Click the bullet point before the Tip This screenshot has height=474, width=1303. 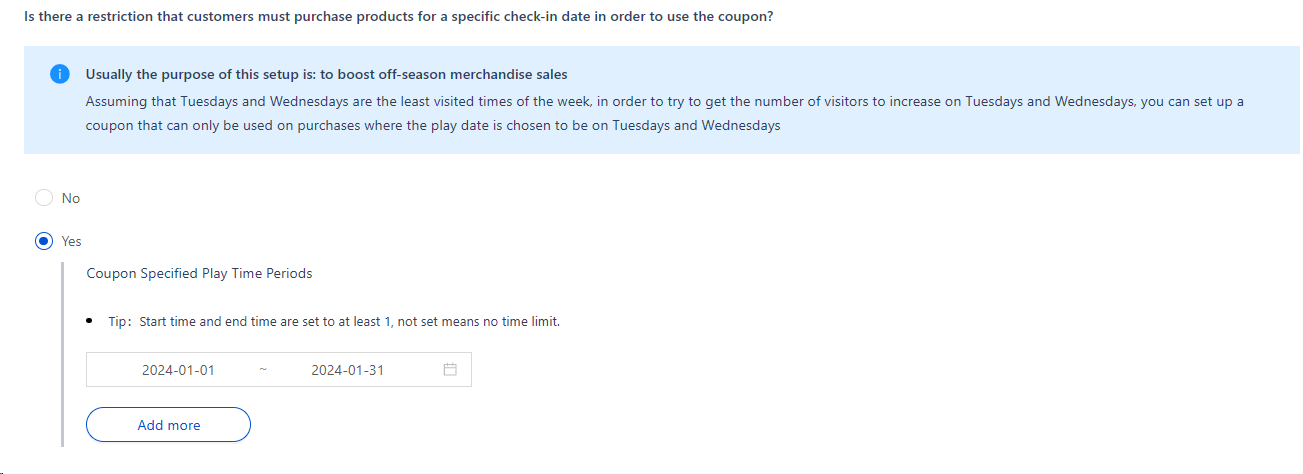90,321
